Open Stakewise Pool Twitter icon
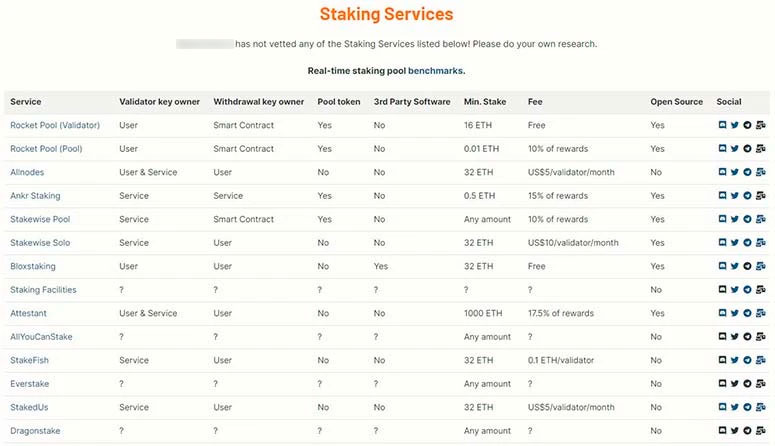 click(x=735, y=220)
